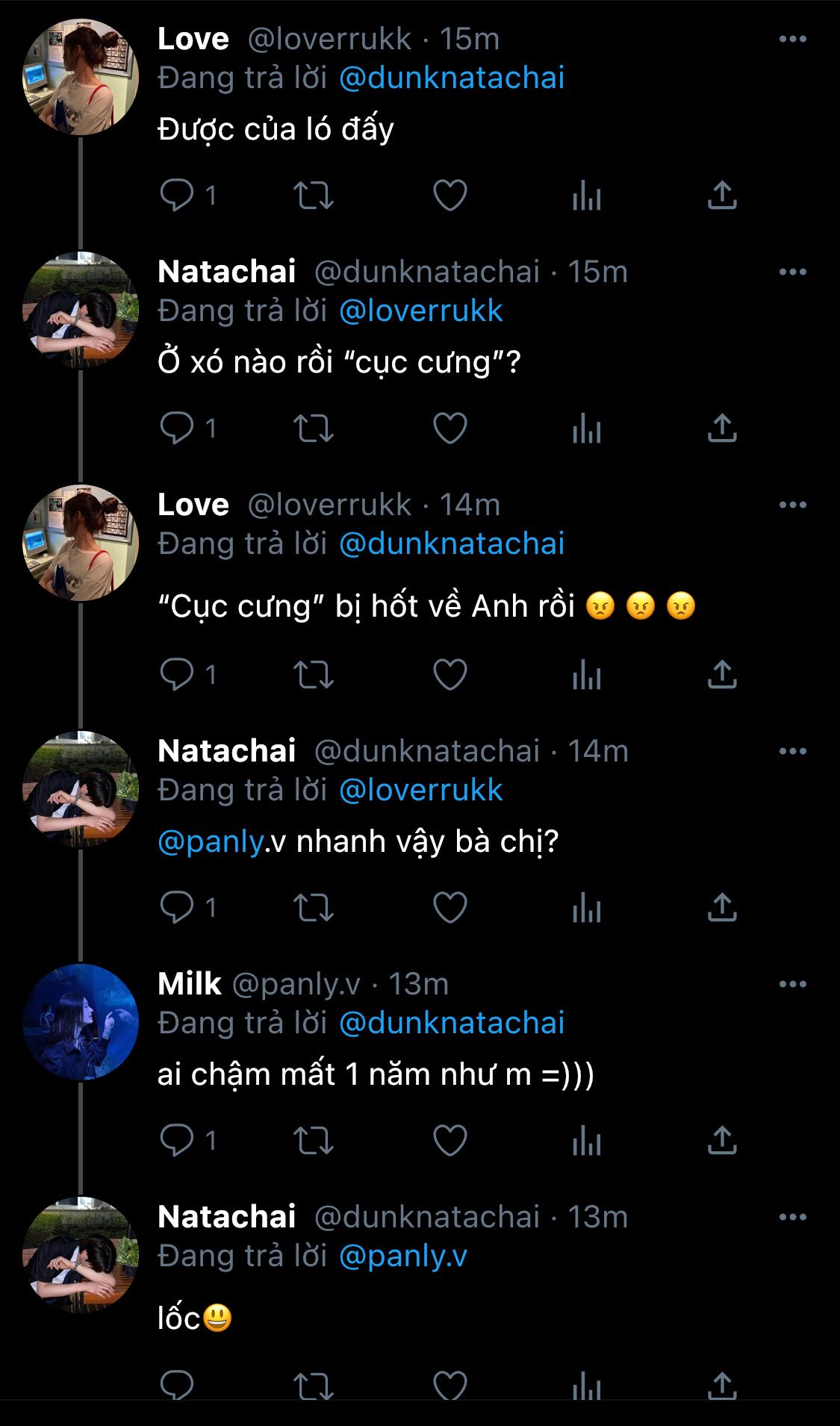Open Love's avatar on the top tweet
Screen dimensions: 840x1426
point(81,77)
